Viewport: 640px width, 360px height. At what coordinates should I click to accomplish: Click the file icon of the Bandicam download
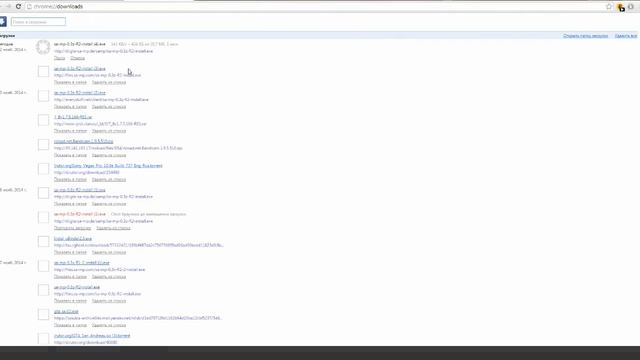[43, 144]
